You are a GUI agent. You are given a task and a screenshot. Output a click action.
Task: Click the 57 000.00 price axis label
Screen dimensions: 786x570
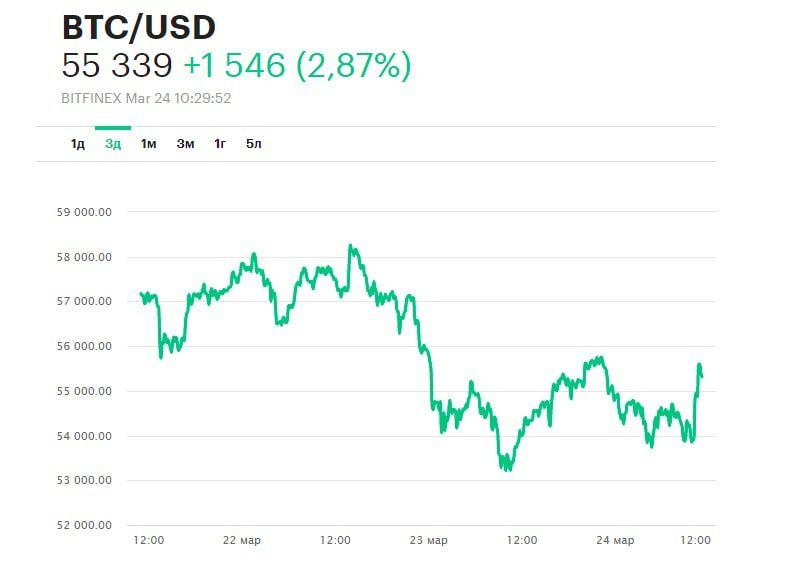click(x=84, y=301)
